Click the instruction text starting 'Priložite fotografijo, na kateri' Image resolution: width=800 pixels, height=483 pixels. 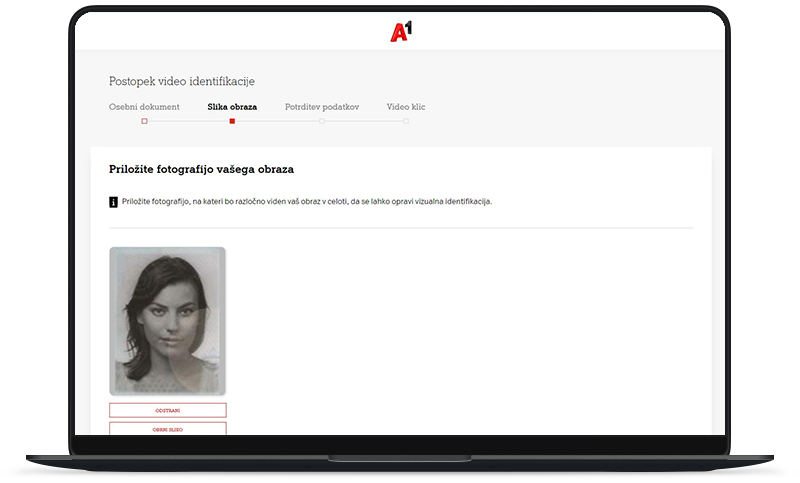[307, 202]
